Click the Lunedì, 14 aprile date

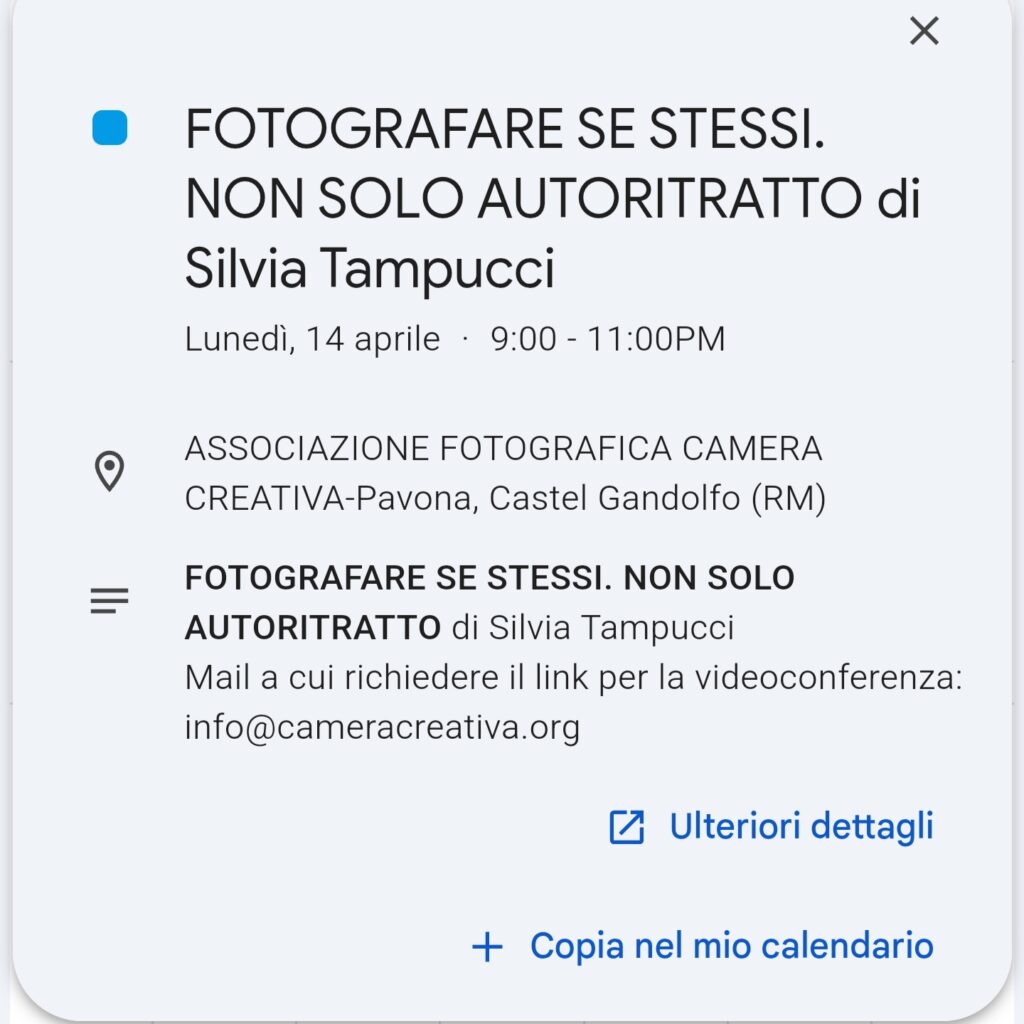(312, 339)
